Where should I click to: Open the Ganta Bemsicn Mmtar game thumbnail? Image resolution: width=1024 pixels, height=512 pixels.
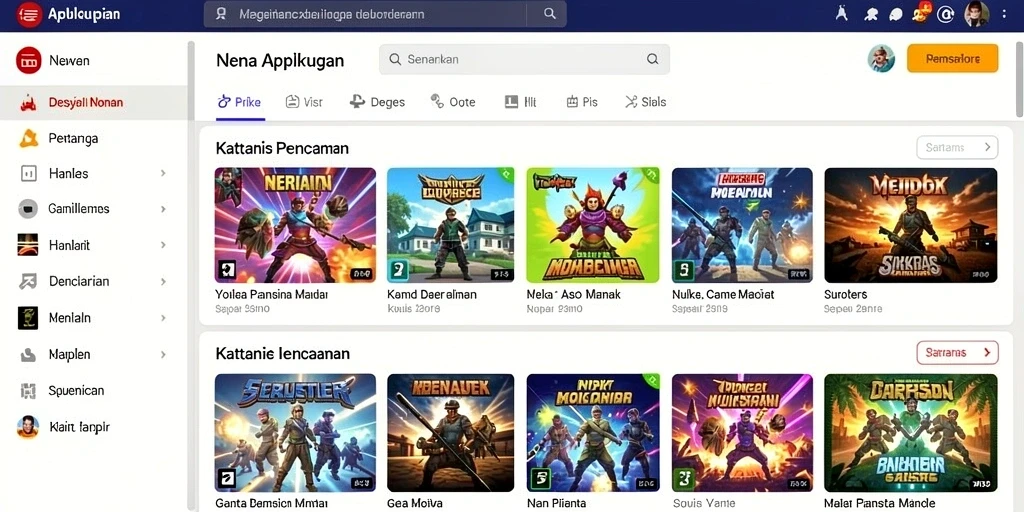(x=295, y=432)
